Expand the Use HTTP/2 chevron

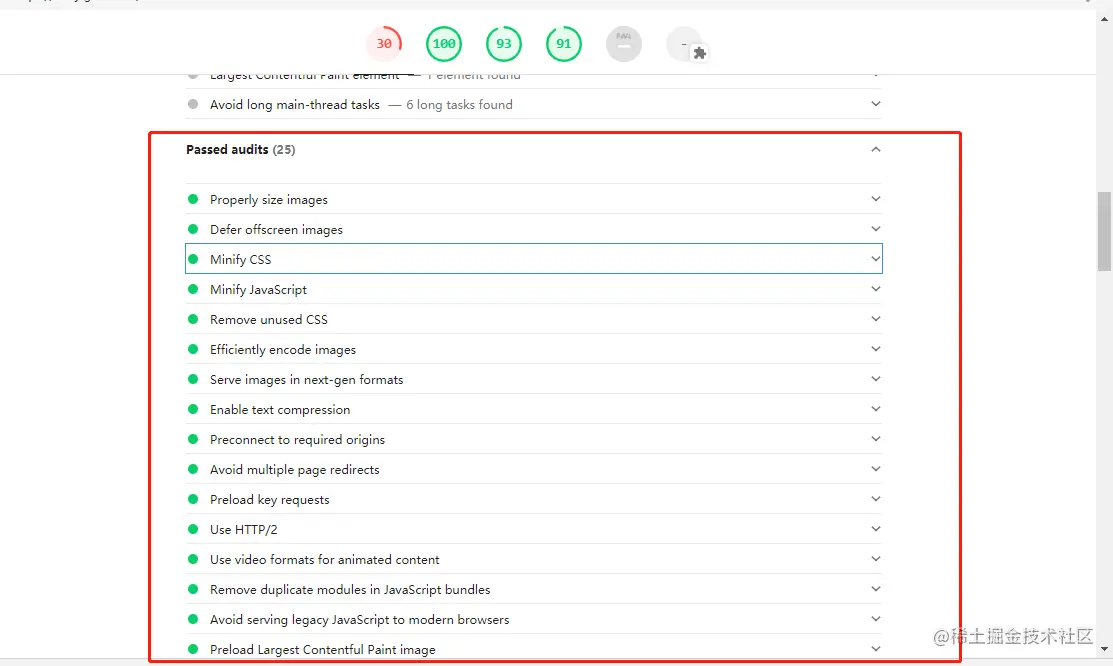pos(876,529)
